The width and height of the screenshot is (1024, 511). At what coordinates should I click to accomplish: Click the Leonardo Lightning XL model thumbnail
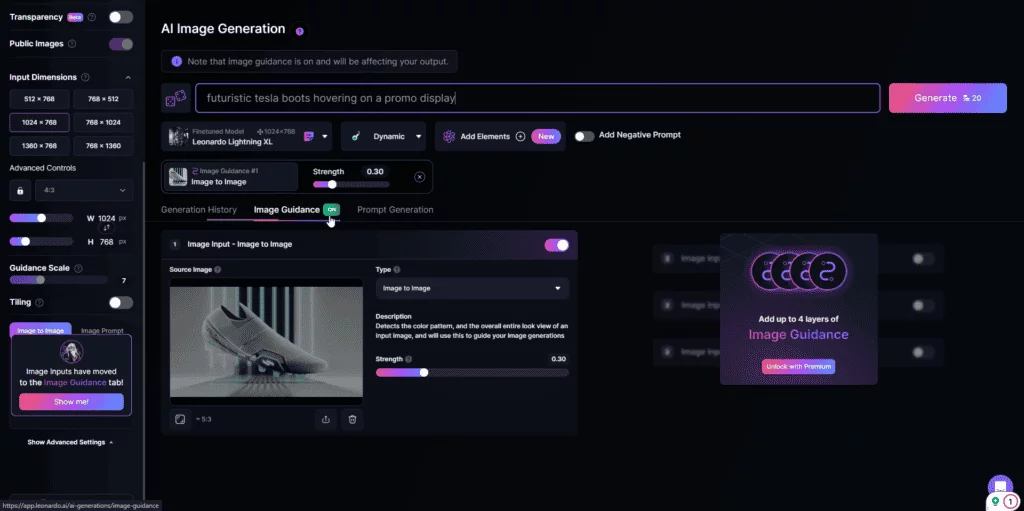pos(178,137)
